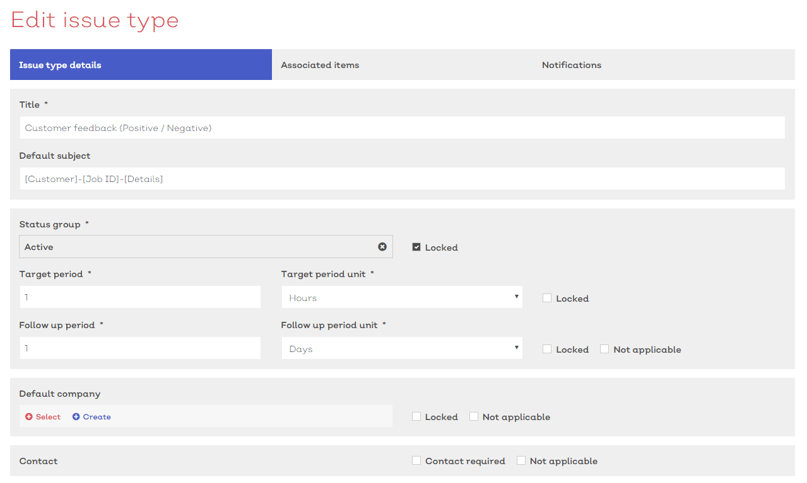Click the Edit issue type heading
The height and width of the screenshot is (483, 807).
point(95,20)
